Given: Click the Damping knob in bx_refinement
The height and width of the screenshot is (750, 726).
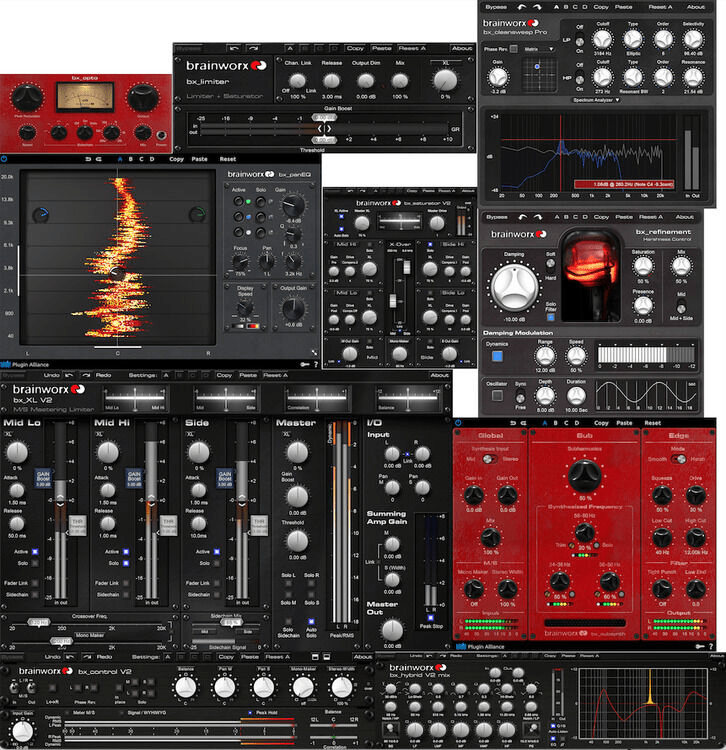Looking at the screenshot, I should click(x=514, y=287).
